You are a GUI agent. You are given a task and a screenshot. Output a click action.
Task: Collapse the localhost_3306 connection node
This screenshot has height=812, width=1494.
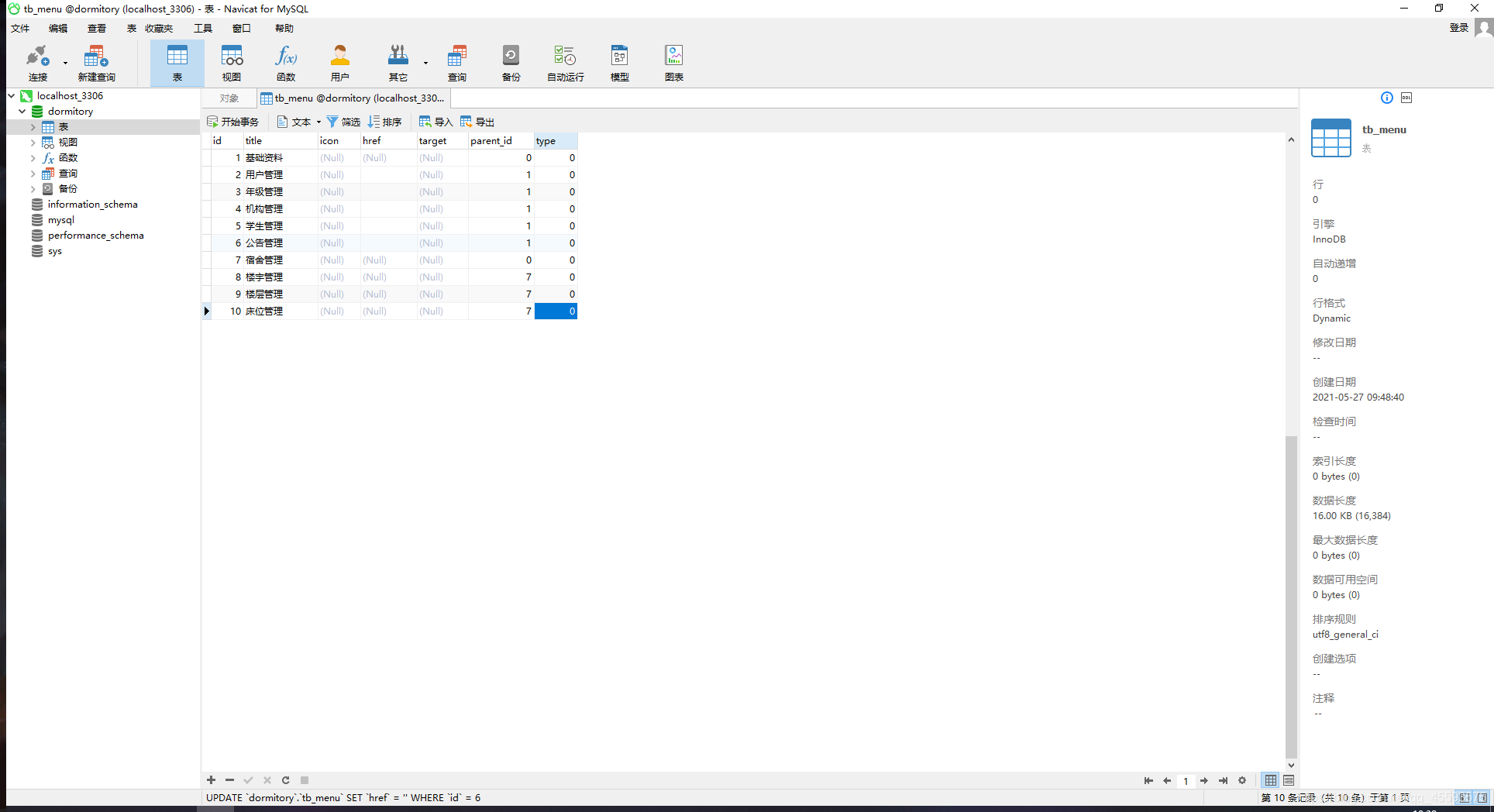click(12, 95)
